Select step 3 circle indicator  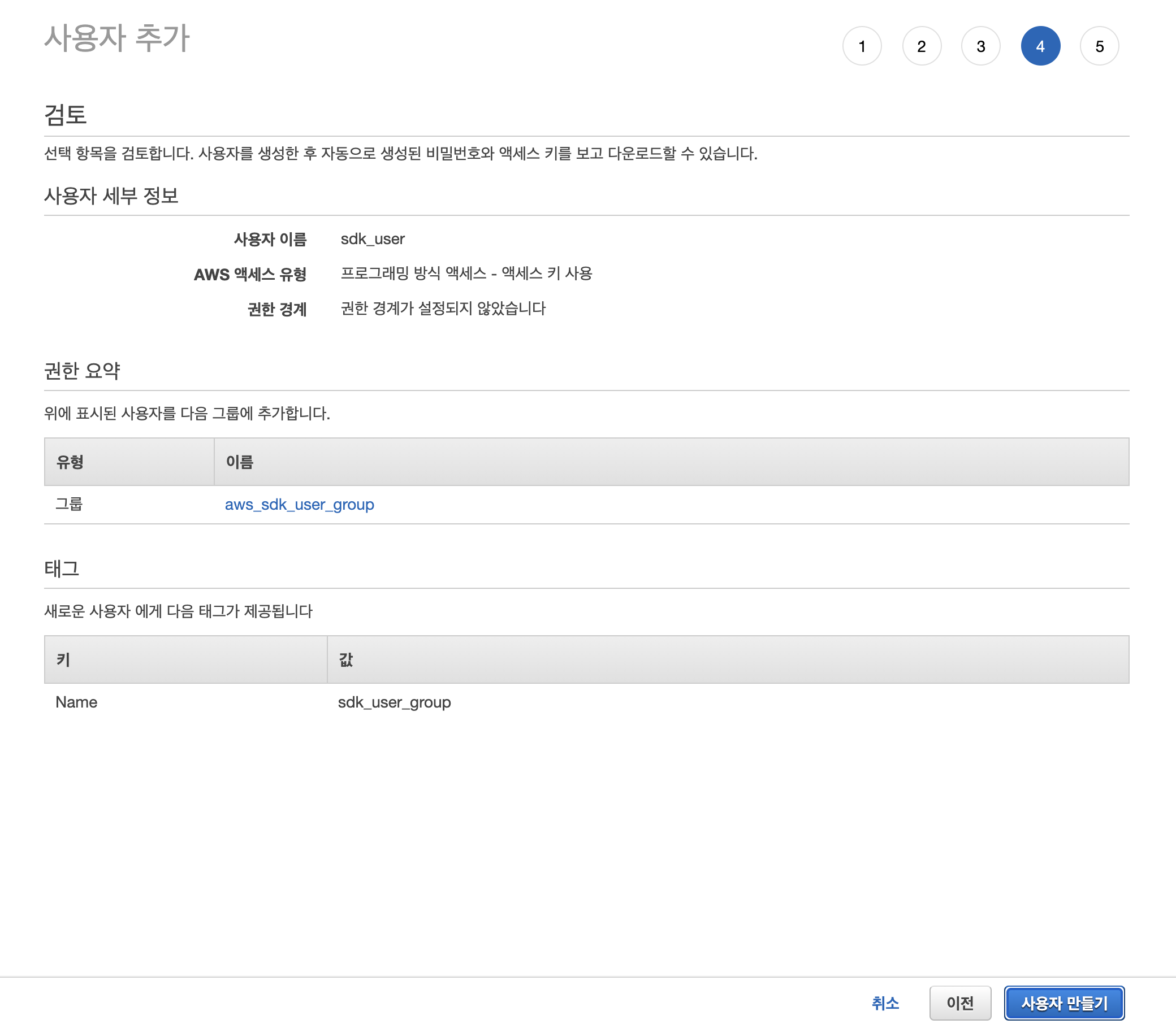click(980, 46)
